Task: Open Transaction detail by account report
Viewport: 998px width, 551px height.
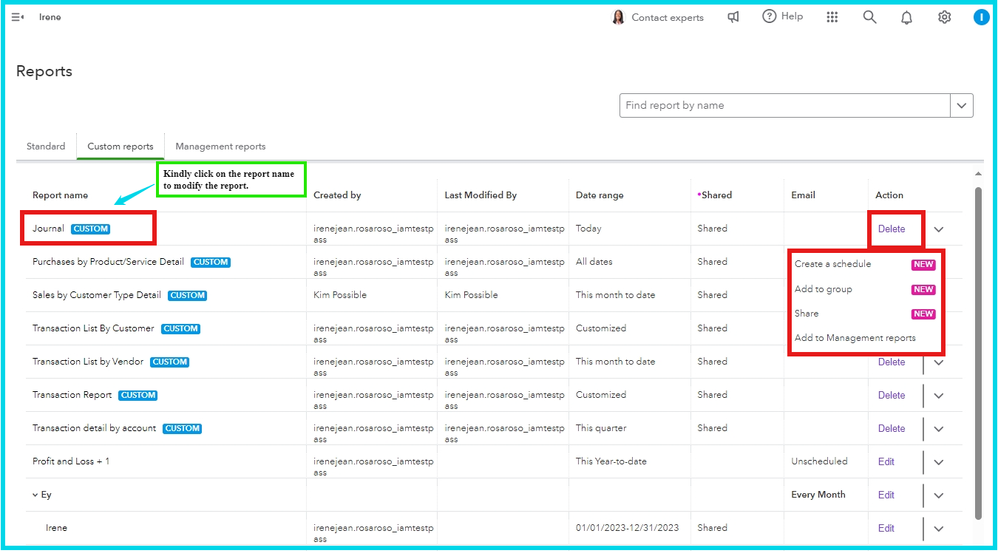Action: [x=94, y=428]
